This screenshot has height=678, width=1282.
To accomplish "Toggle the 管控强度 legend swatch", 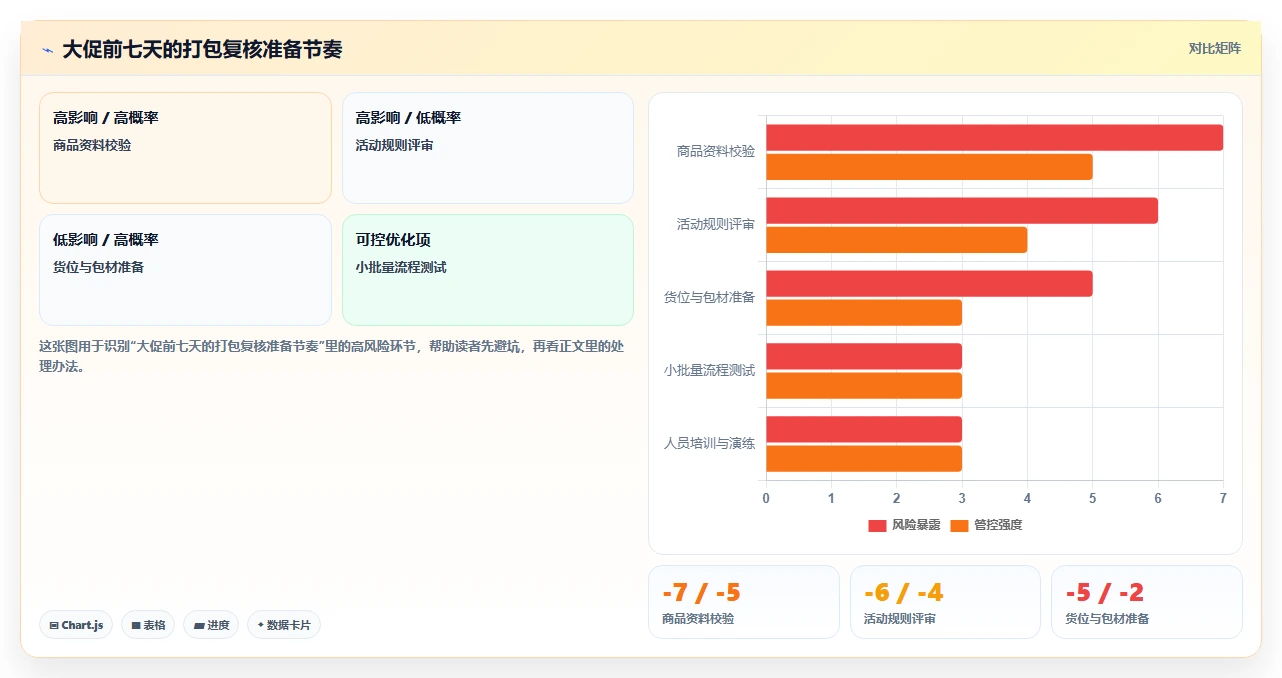I will [959, 525].
